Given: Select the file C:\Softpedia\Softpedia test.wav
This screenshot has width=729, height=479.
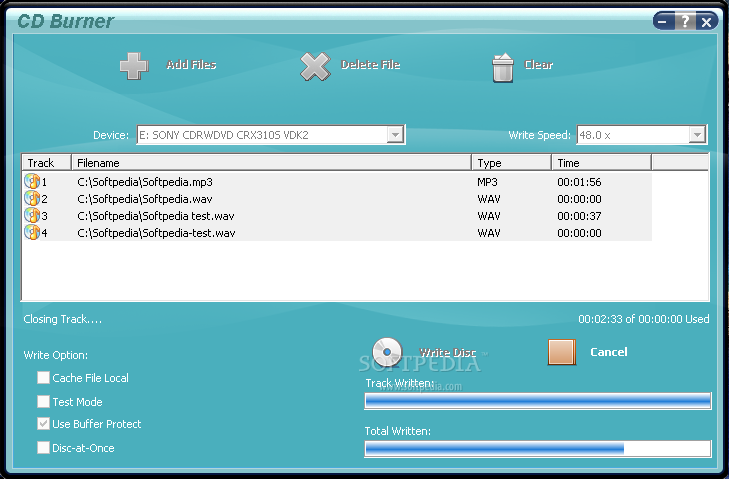Looking at the screenshot, I should click(156, 216).
